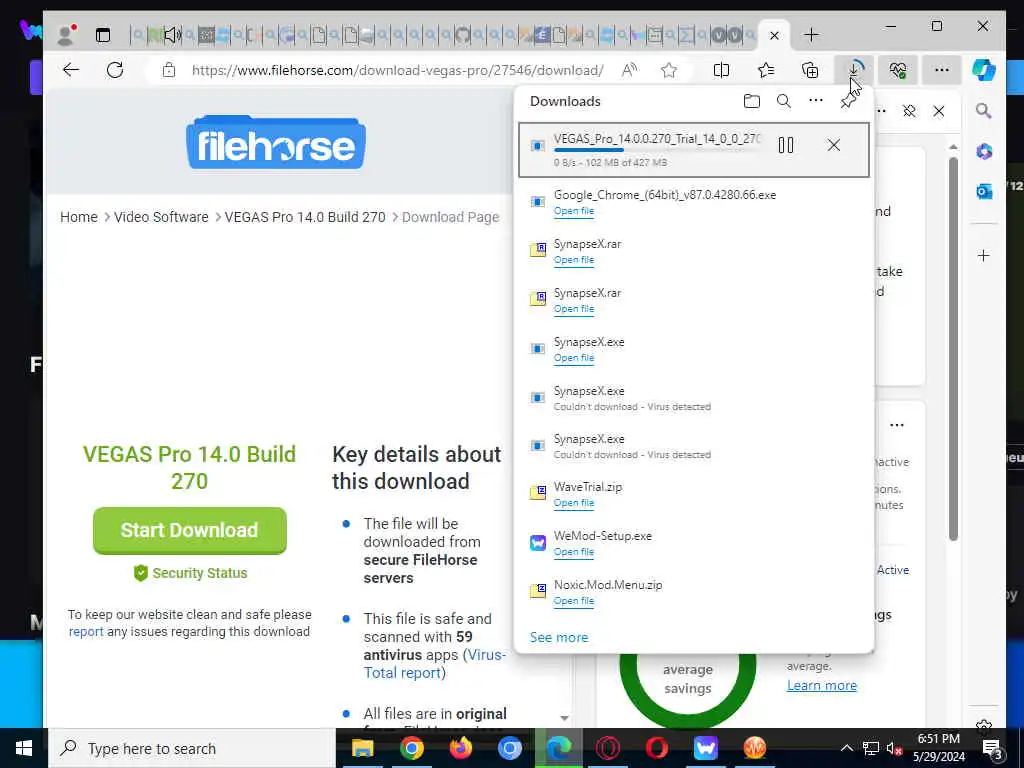Open Collections button
Viewport: 1024px width, 768px height.
click(x=810, y=70)
